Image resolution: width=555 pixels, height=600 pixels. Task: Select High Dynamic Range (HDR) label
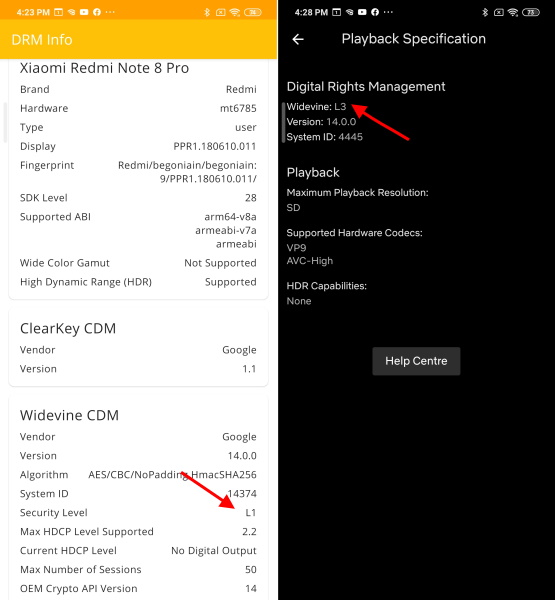pyautogui.click(x=86, y=282)
